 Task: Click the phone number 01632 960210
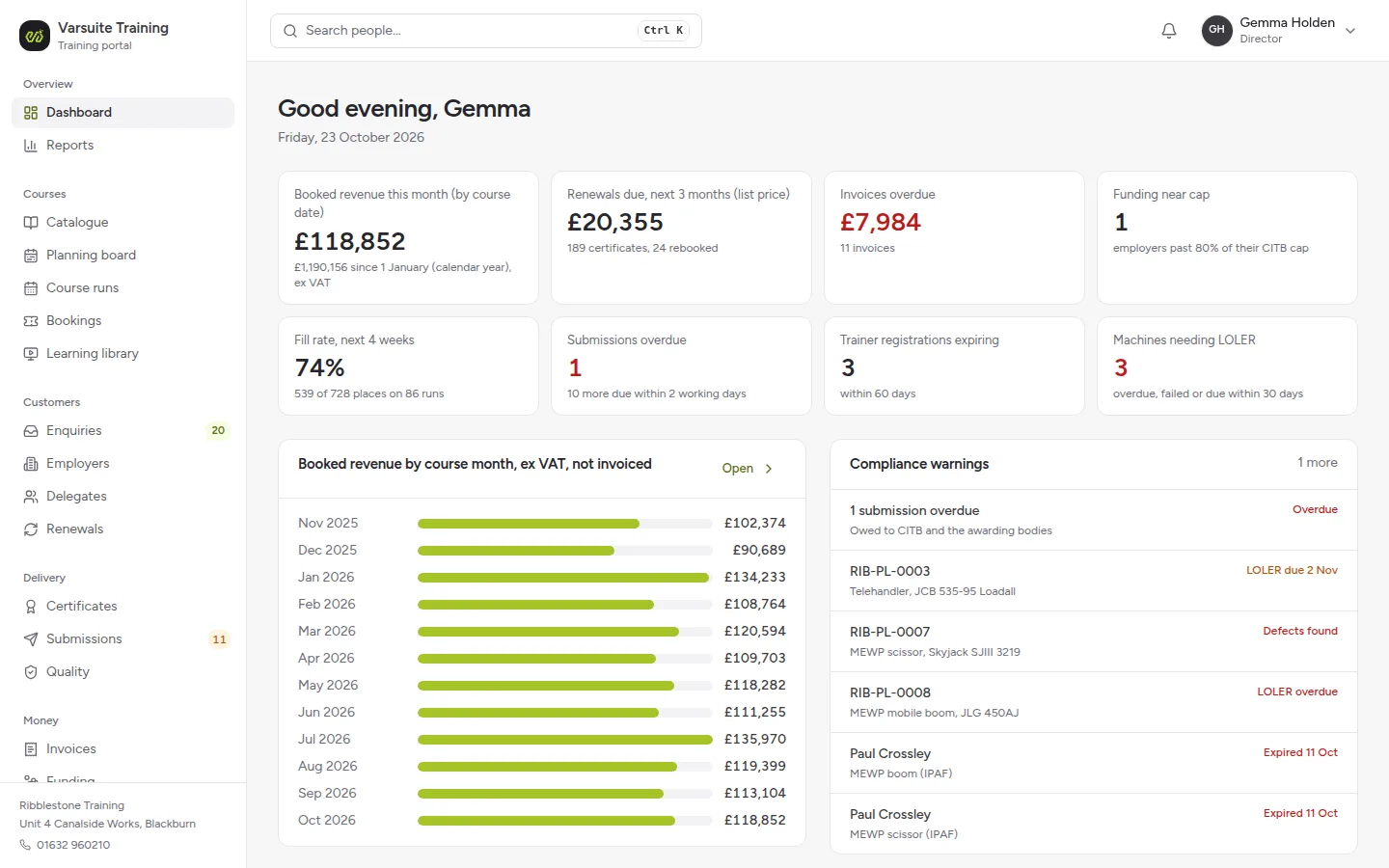[73, 845]
